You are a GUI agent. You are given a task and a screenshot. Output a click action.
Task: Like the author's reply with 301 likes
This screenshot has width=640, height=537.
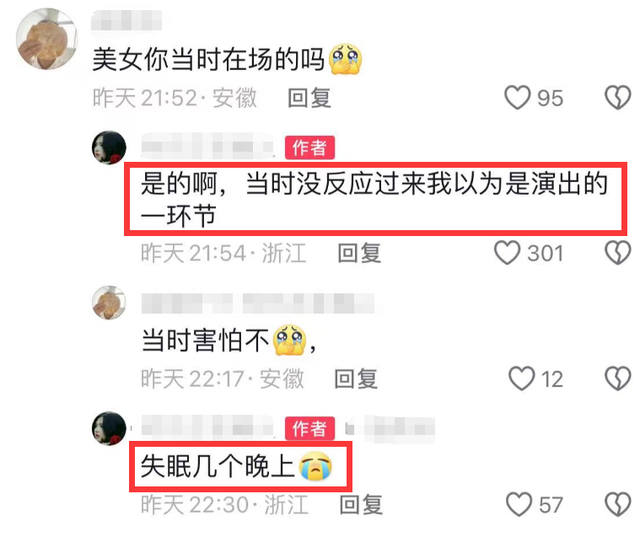507,253
